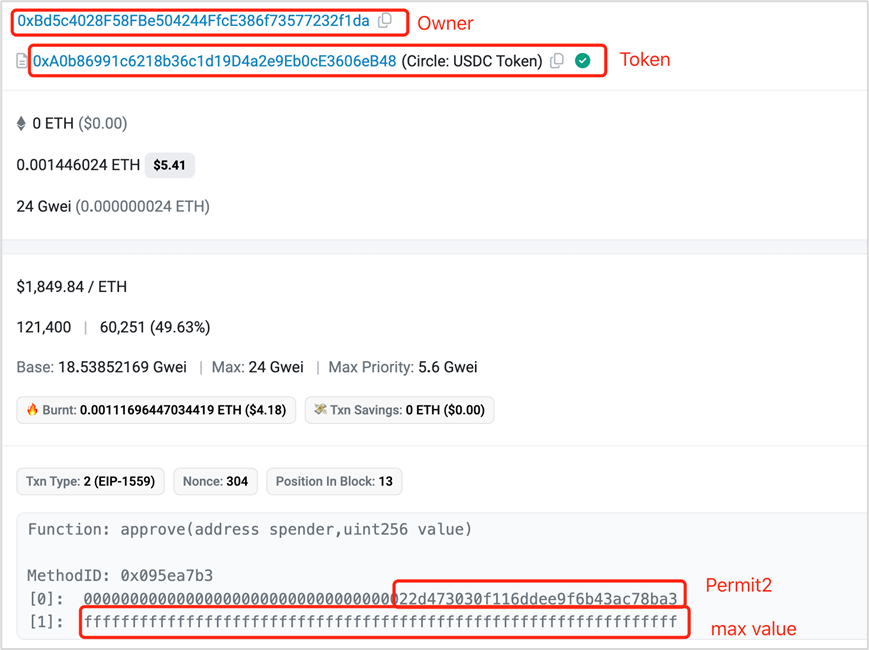Click the Burnt ETH amount badge

point(156,410)
